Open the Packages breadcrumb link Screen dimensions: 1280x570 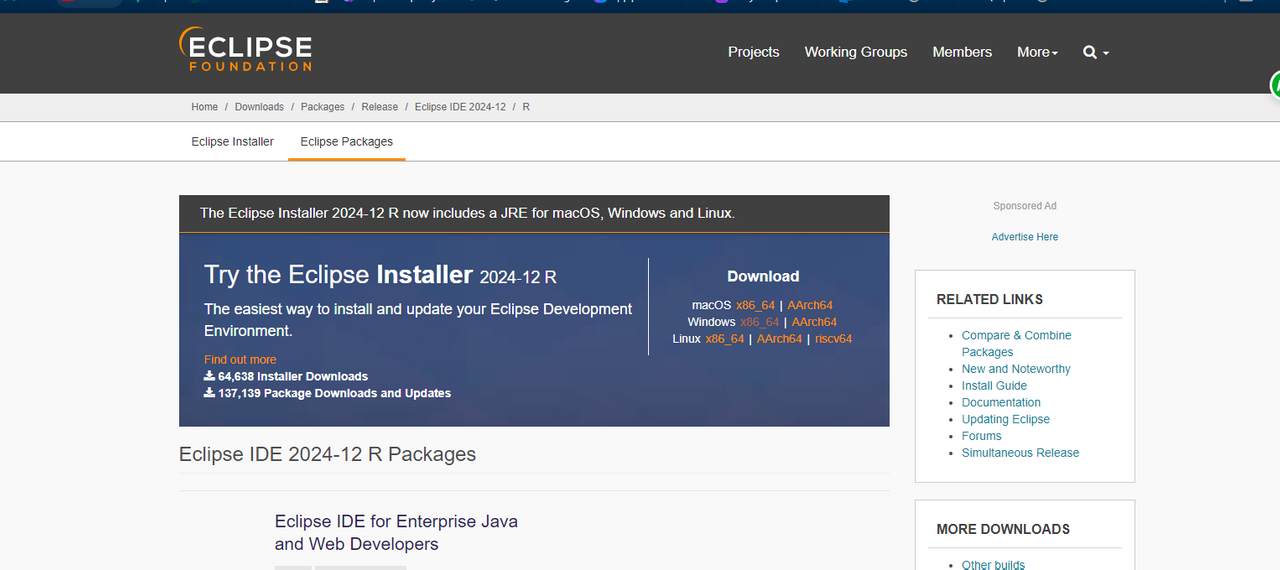[323, 107]
